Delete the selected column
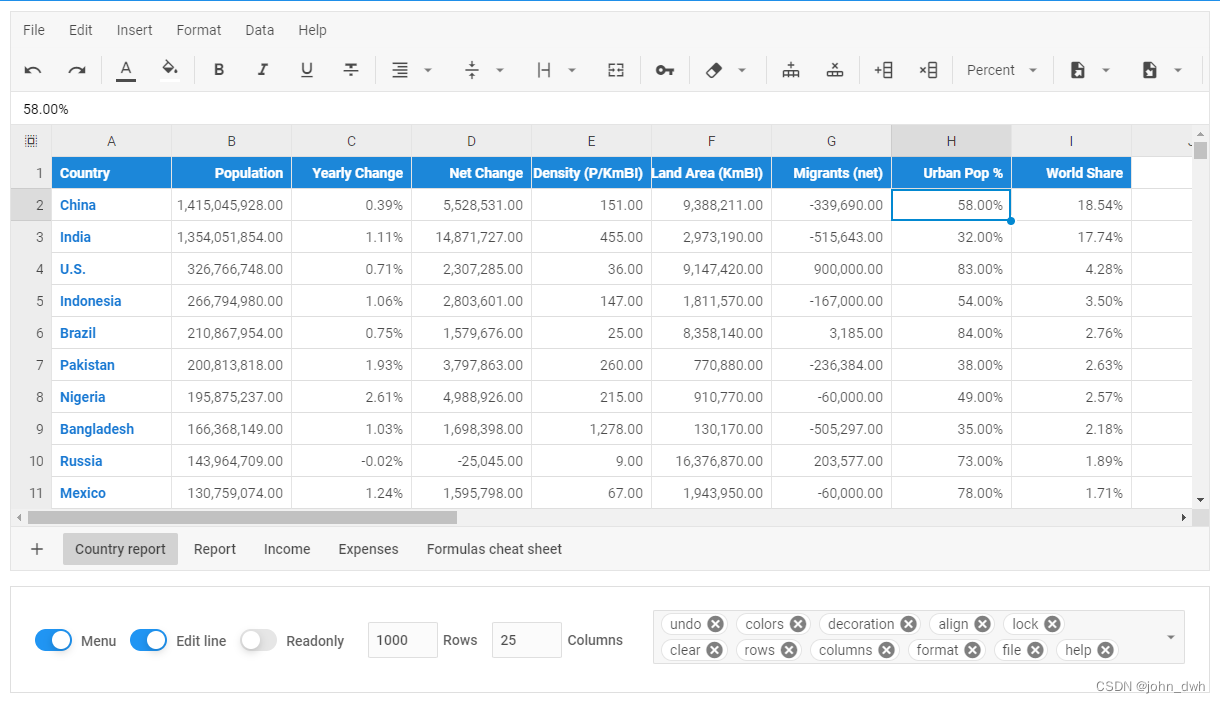 tap(929, 70)
